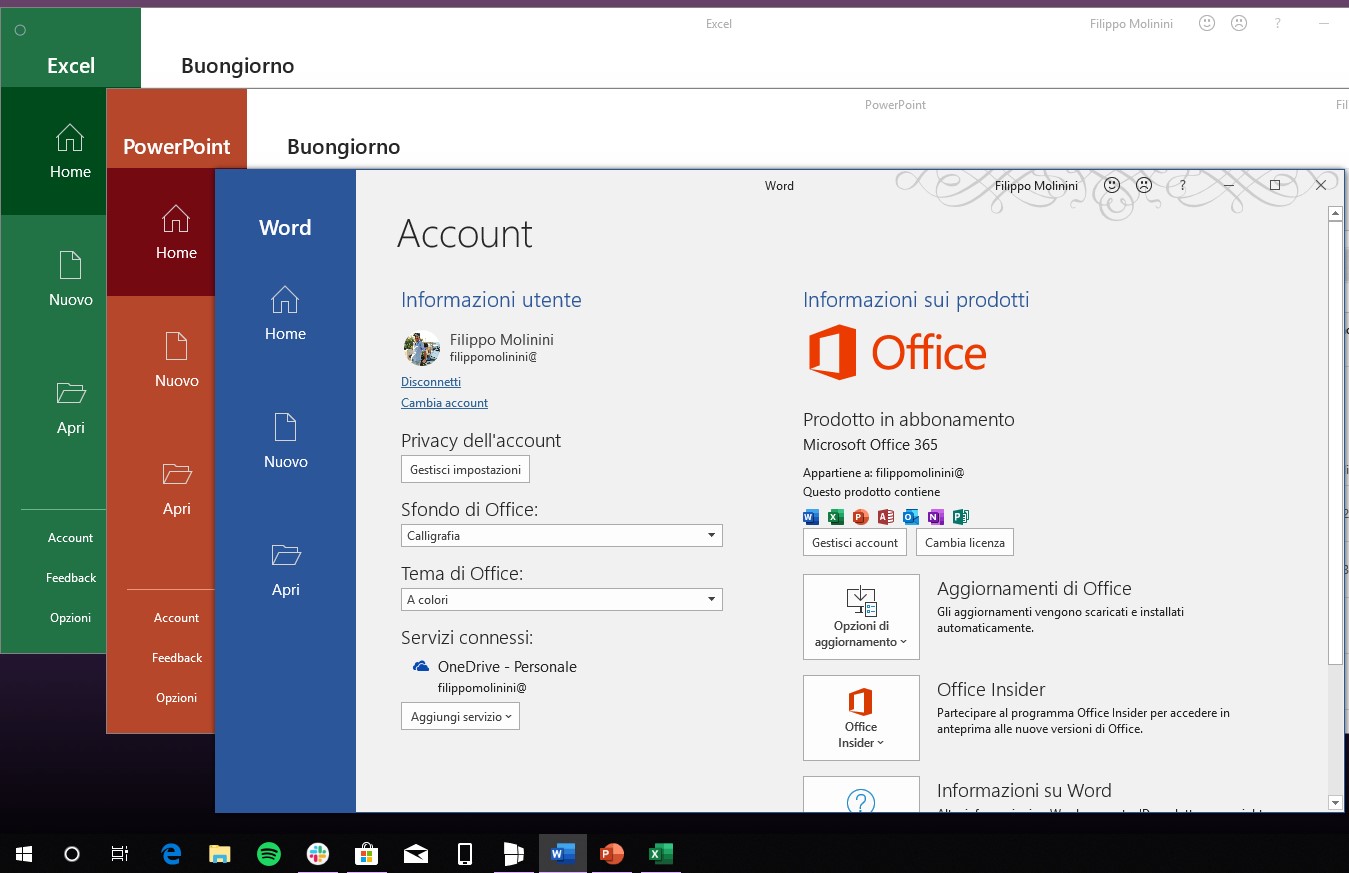1349x873 pixels.
Task: Click the scroll down arrow in Word
Action: coord(1335,802)
